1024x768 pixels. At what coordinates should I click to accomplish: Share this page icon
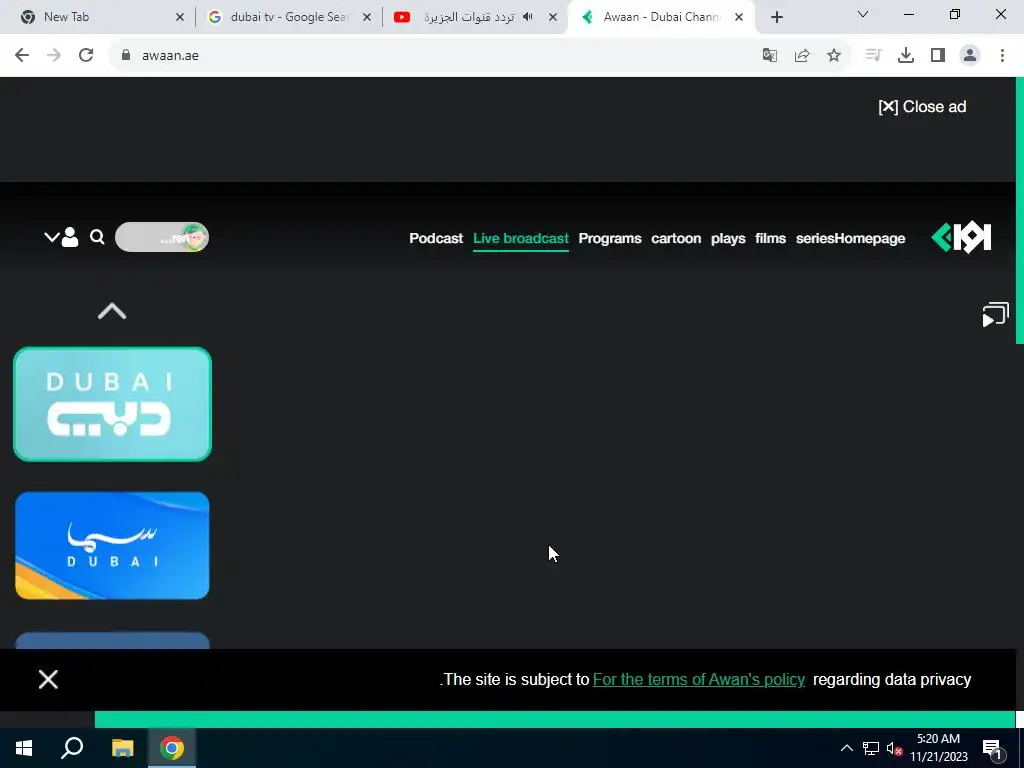pyautogui.click(x=802, y=56)
